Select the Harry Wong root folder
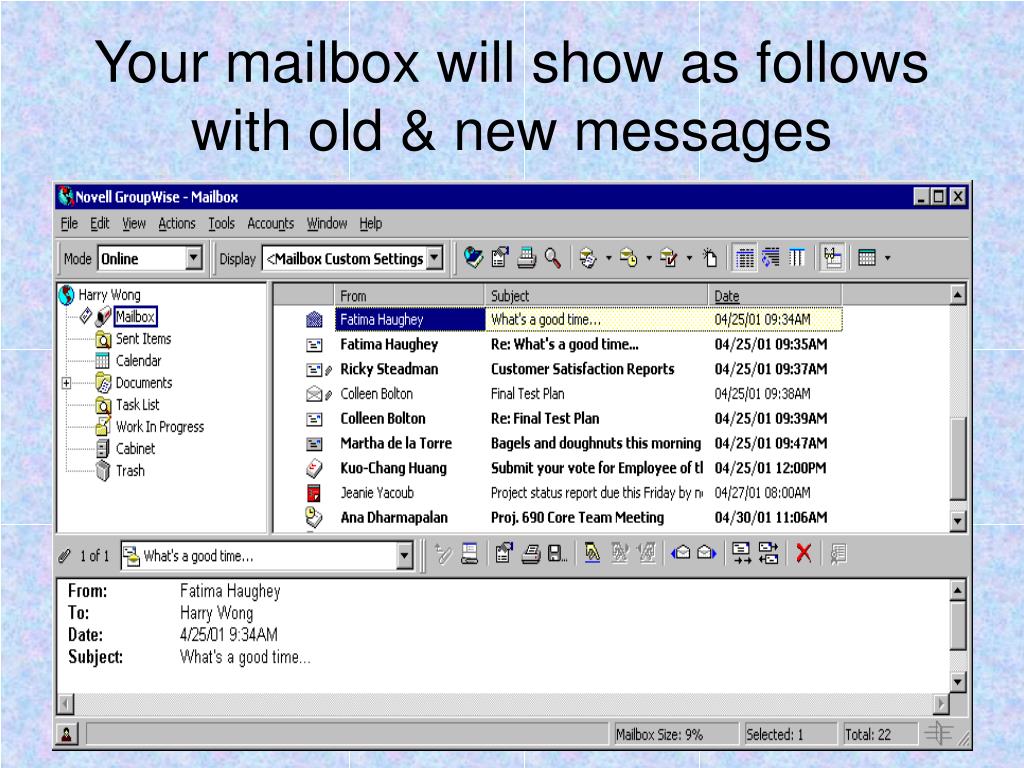This screenshot has width=1024, height=768. 109,295
